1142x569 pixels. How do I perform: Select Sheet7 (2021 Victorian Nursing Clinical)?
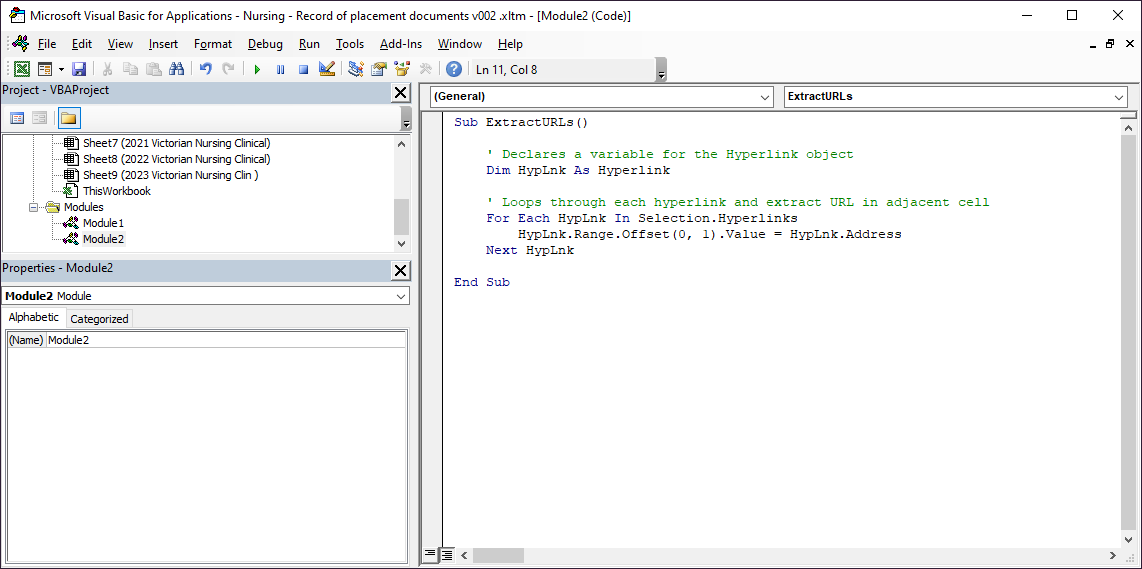(176, 143)
